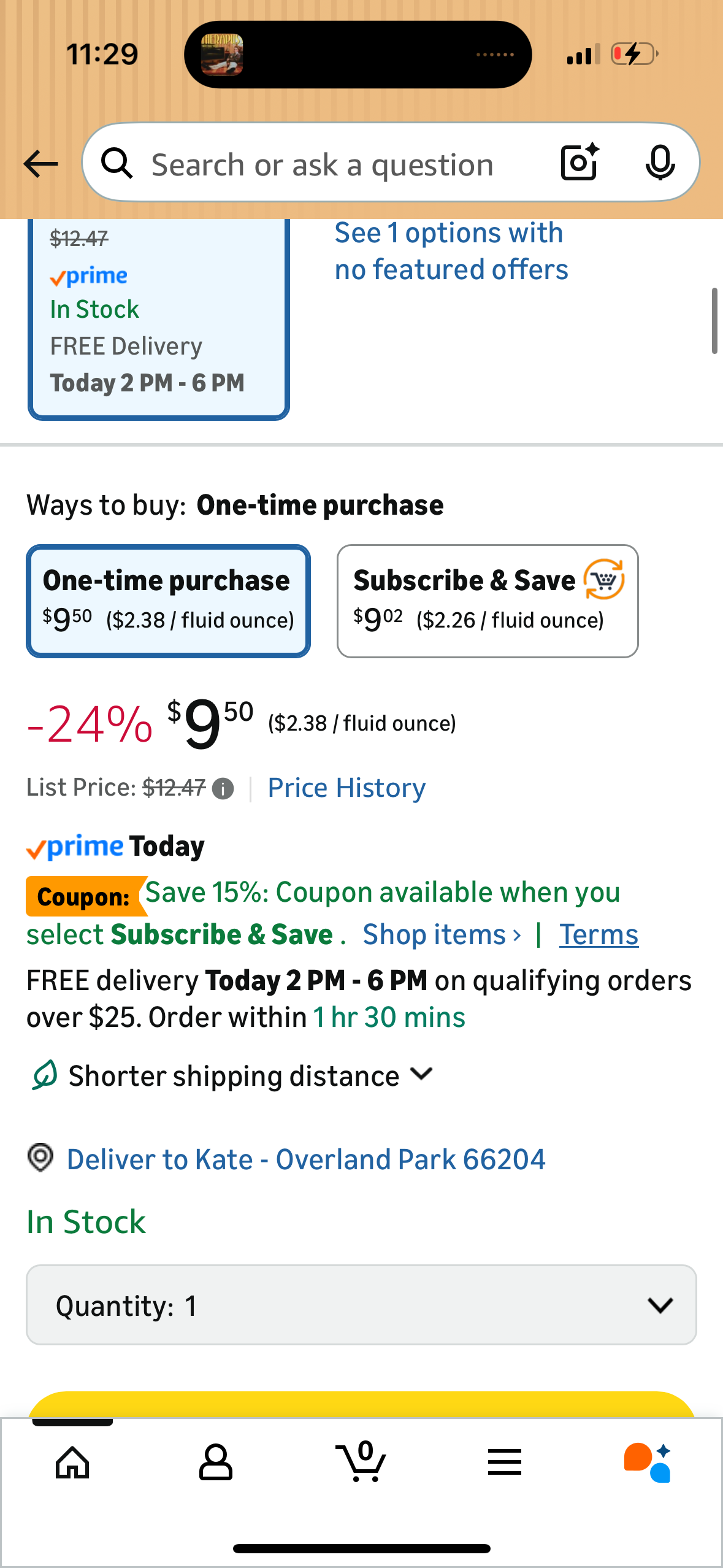
Task: View the coupon Terms link
Action: pyautogui.click(x=599, y=934)
